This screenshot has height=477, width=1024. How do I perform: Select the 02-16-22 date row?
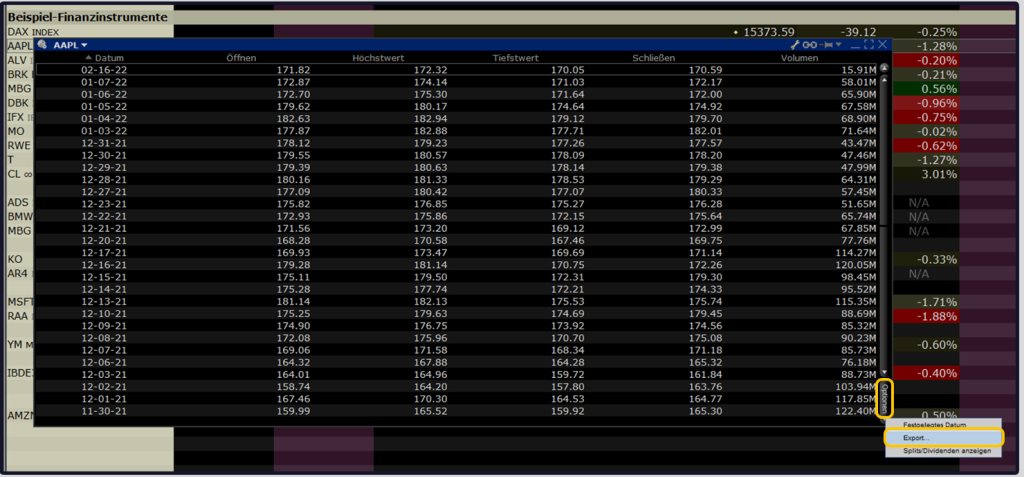pyautogui.click(x=457, y=69)
